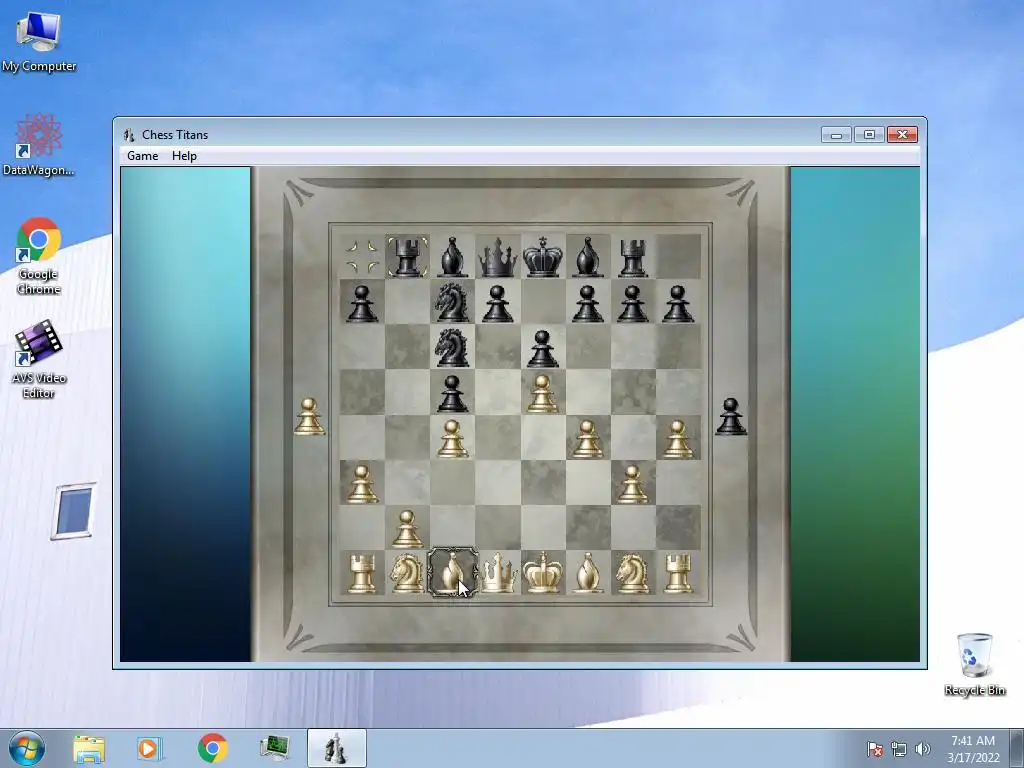Image resolution: width=1024 pixels, height=768 pixels.
Task: Click the black rook on g8
Action: tap(633, 257)
